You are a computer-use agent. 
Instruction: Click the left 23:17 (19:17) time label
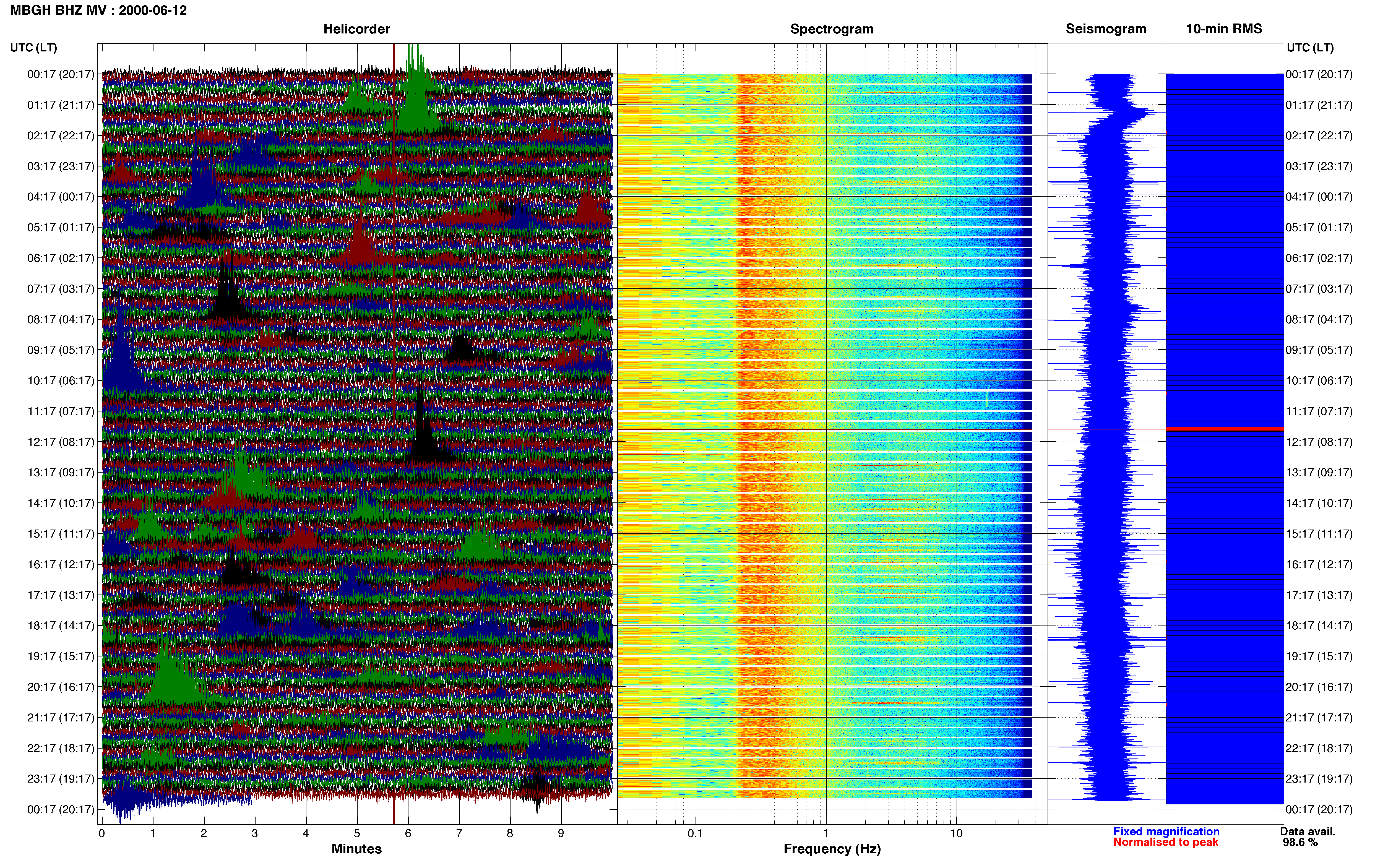61,779
